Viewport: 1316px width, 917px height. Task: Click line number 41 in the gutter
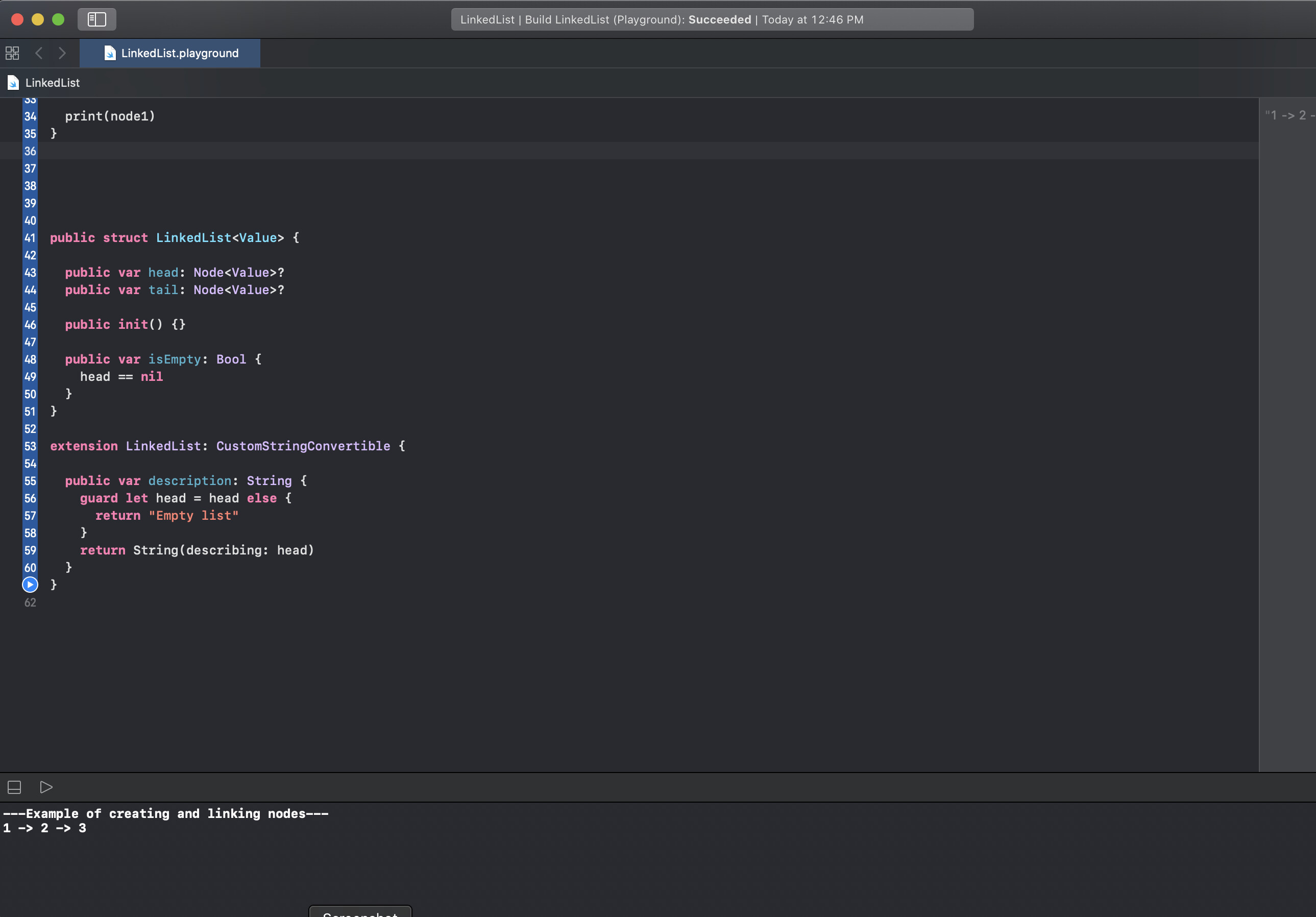[30, 238]
